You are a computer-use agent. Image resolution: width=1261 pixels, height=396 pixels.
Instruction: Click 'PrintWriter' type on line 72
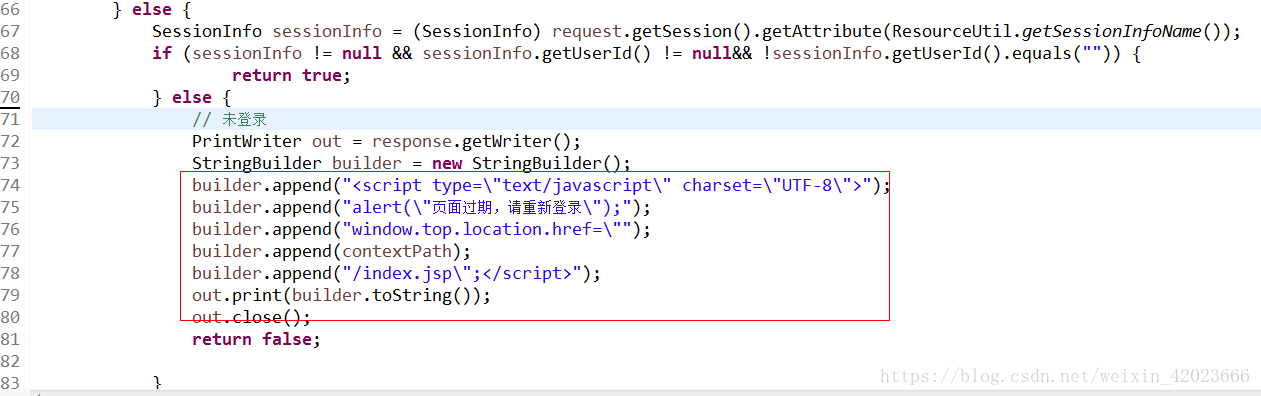(x=246, y=141)
